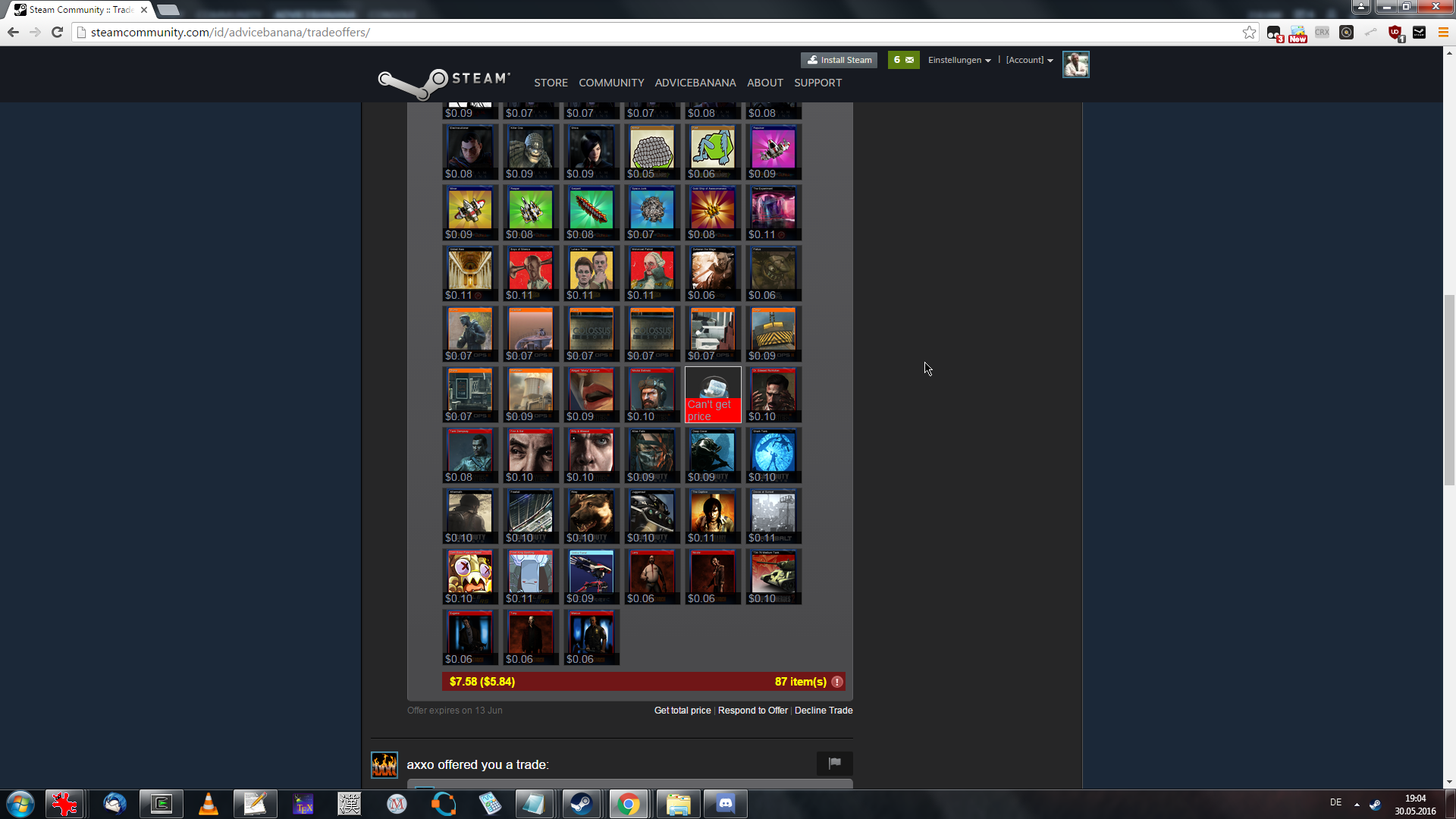The image size is (1456, 819).
Task: Click the bookmark star in the address bar
Action: (1249, 32)
